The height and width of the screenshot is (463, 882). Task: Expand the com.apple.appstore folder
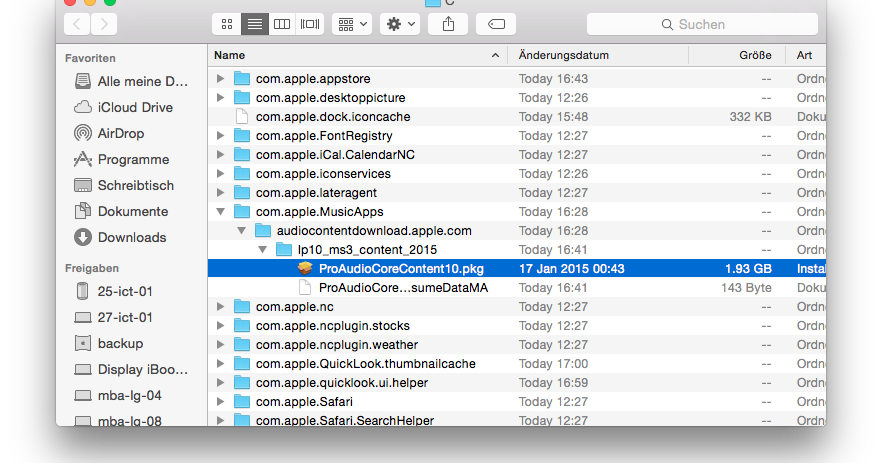pyautogui.click(x=220, y=79)
